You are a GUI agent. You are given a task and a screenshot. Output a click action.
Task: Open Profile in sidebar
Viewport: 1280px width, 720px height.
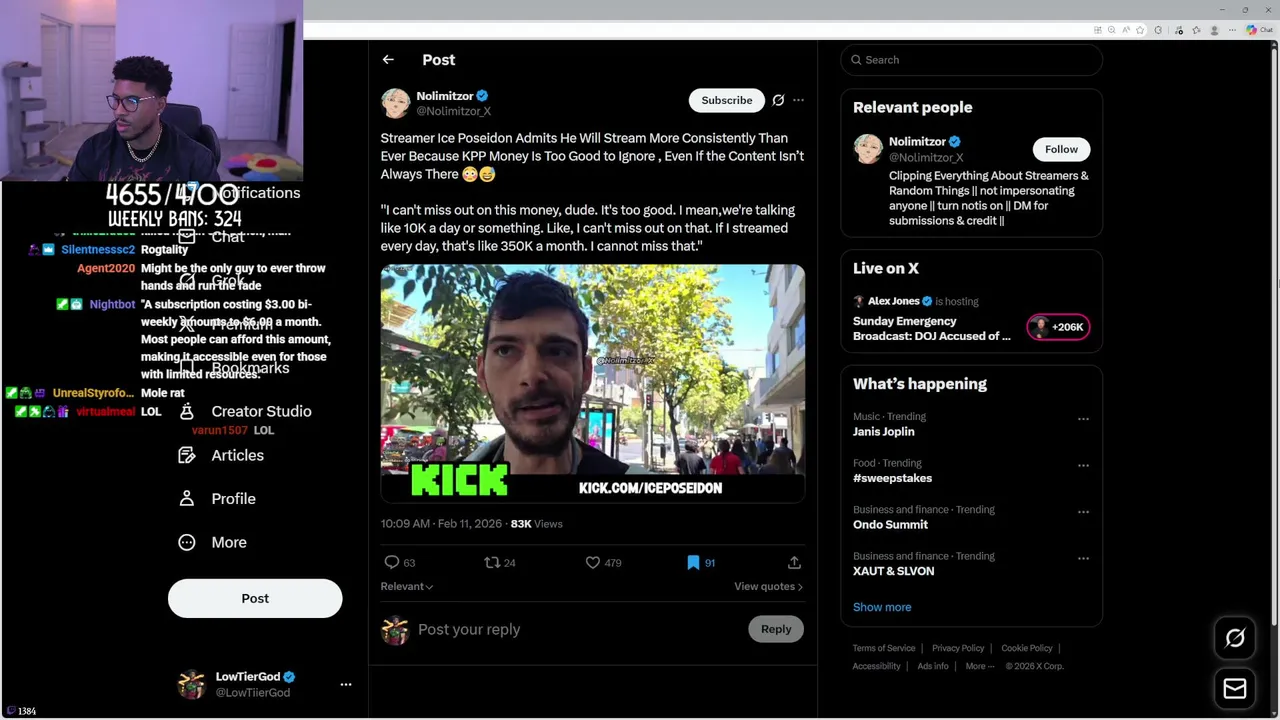pos(217,498)
